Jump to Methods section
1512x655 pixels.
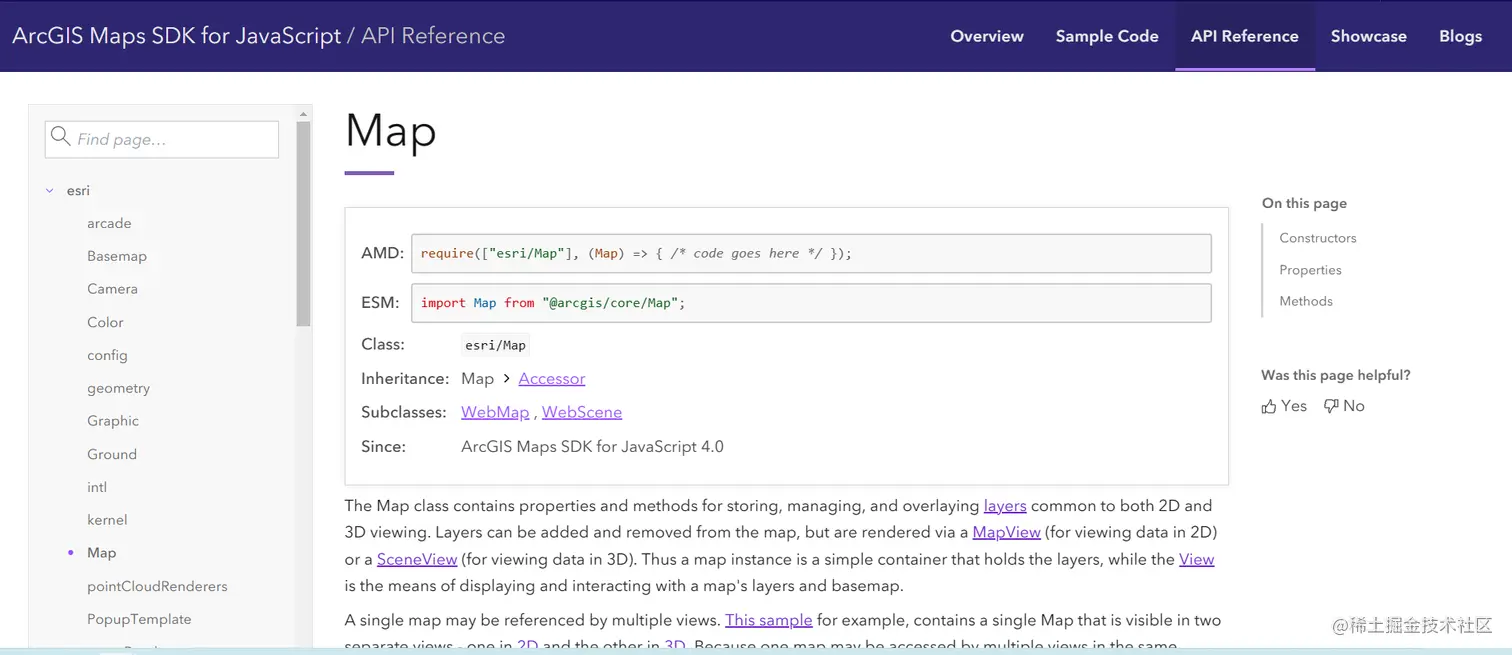(x=1306, y=301)
